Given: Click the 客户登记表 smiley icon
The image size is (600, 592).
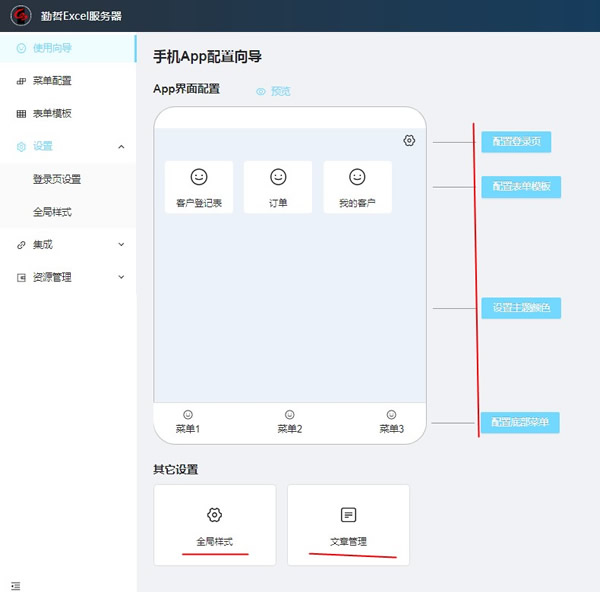Looking at the screenshot, I should click(199, 177).
